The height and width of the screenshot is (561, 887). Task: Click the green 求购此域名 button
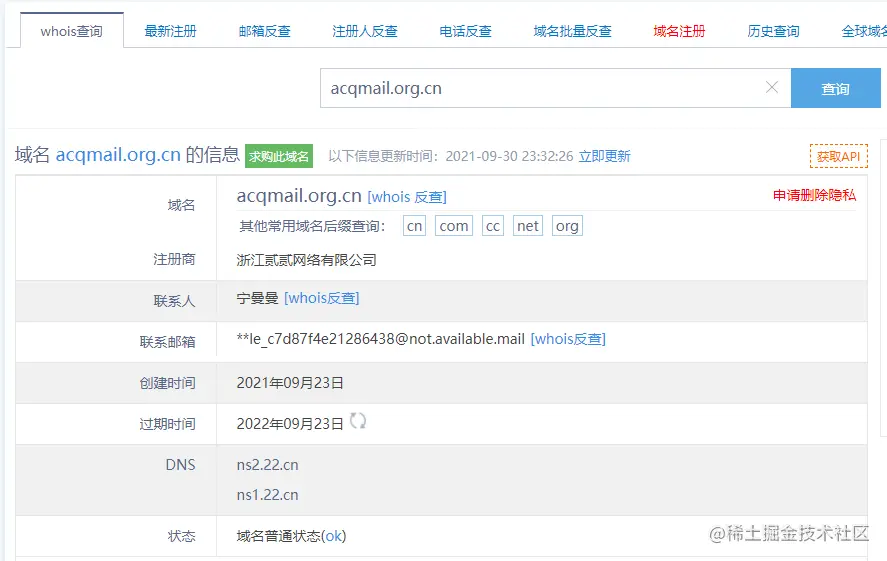tap(279, 156)
